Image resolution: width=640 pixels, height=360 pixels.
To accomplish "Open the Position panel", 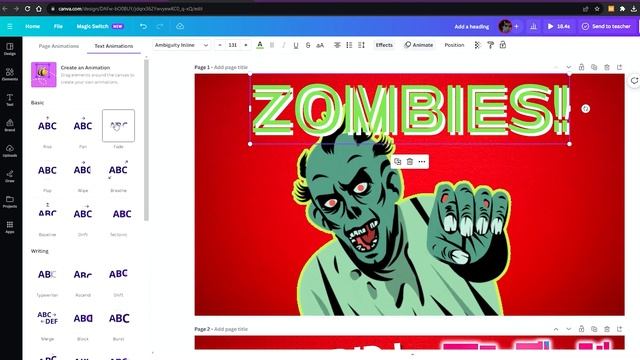I will [454, 45].
